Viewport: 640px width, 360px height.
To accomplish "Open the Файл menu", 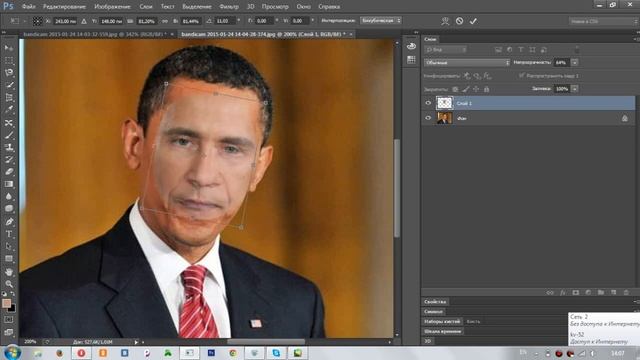I will (28, 7).
